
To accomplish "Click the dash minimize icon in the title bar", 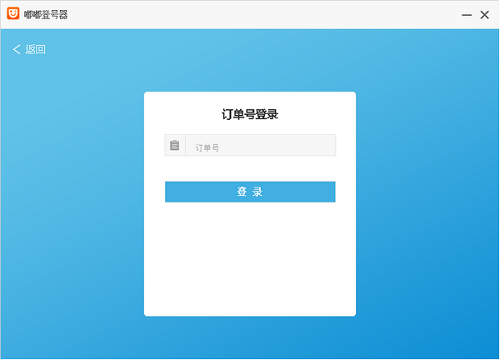I will click(x=467, y=15).
